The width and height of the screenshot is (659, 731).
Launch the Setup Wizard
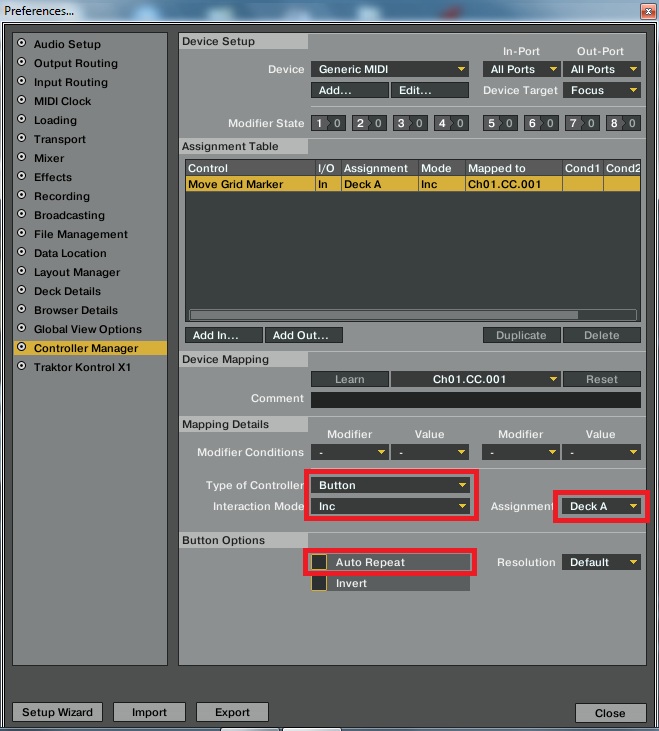57,712
